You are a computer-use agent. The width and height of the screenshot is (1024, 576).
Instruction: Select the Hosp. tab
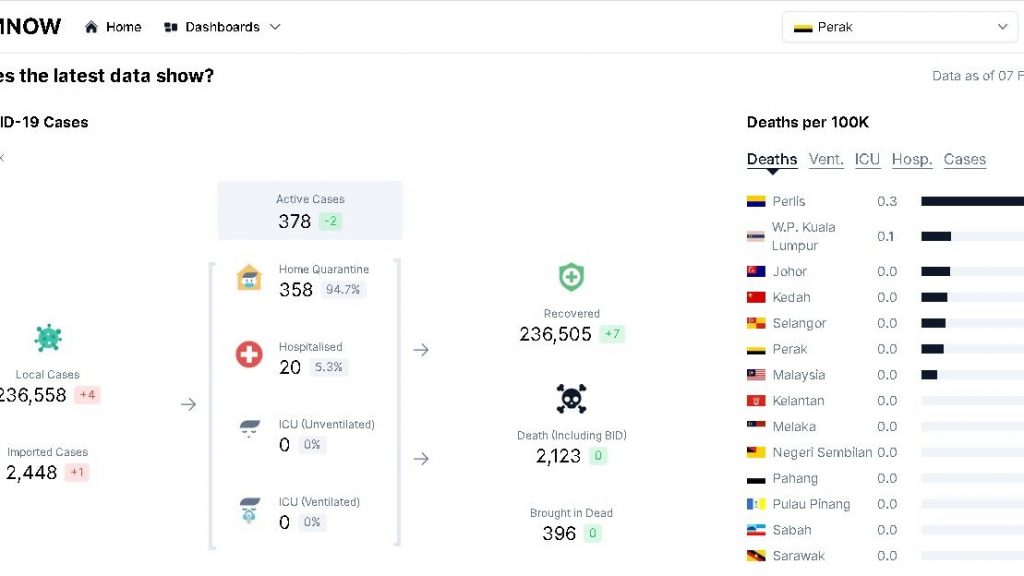click(912, 159)
